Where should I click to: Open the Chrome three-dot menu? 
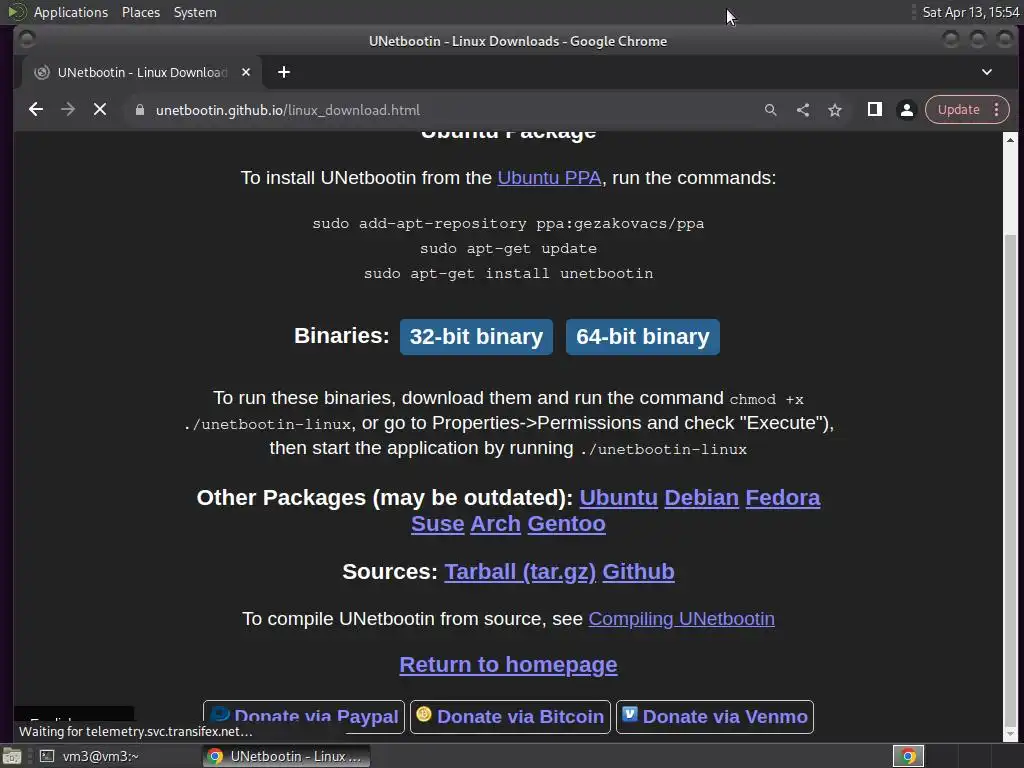(x=997, y=110)
